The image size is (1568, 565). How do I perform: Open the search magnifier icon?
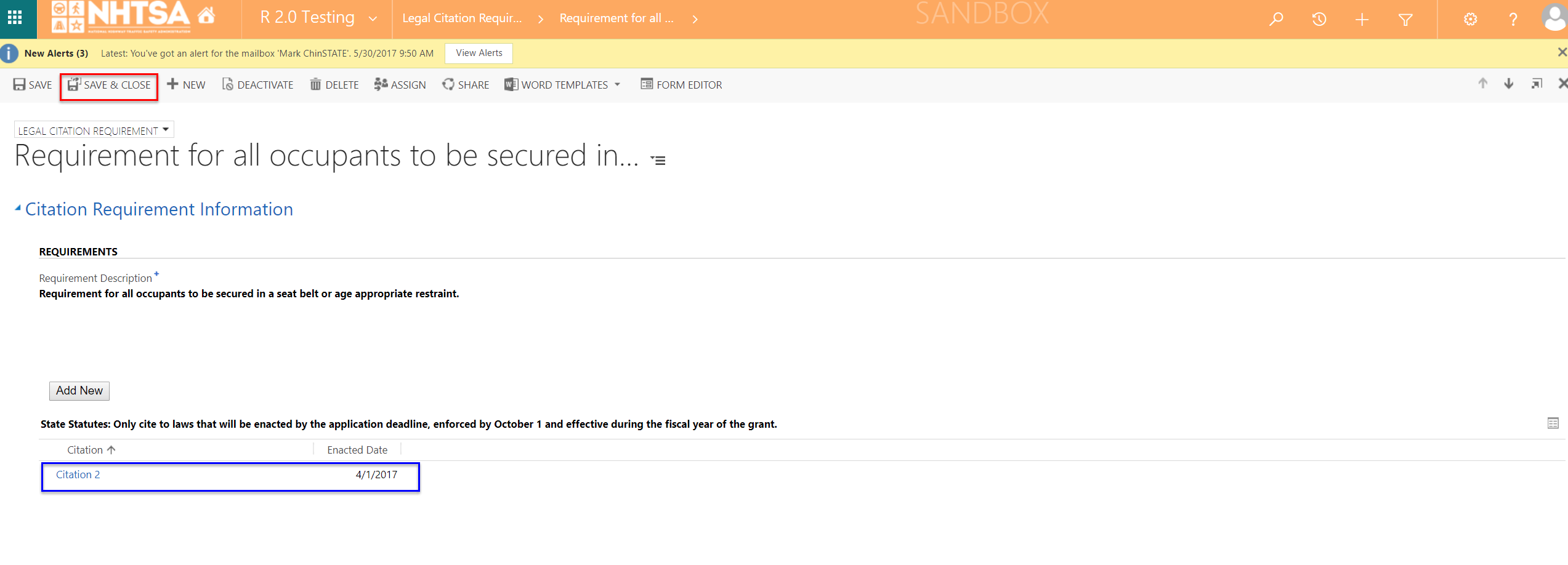pyautogui.click(x=1276, y=19)
